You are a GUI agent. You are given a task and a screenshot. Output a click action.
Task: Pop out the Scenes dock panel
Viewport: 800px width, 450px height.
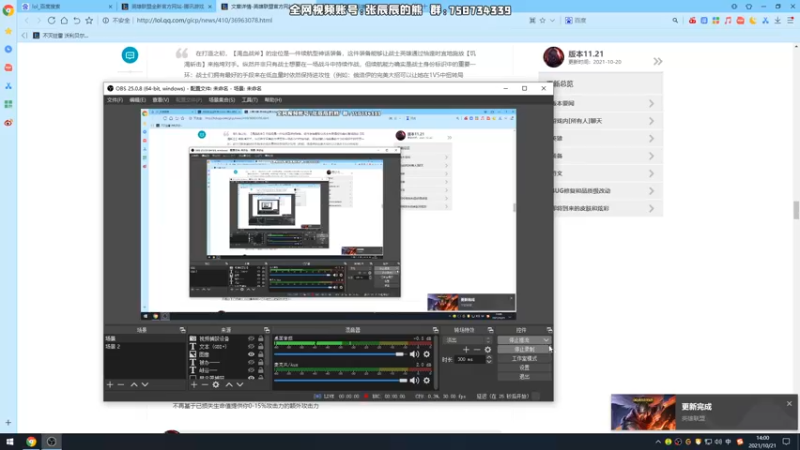[182, 330]
